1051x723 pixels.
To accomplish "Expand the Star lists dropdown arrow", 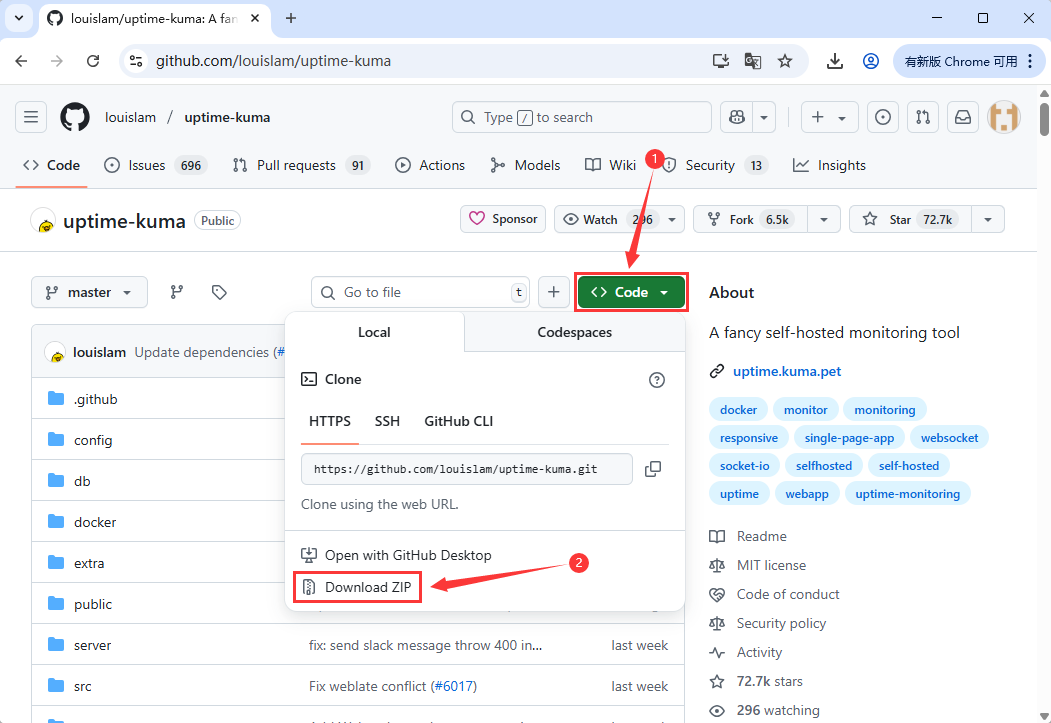I will click(987, 219).
